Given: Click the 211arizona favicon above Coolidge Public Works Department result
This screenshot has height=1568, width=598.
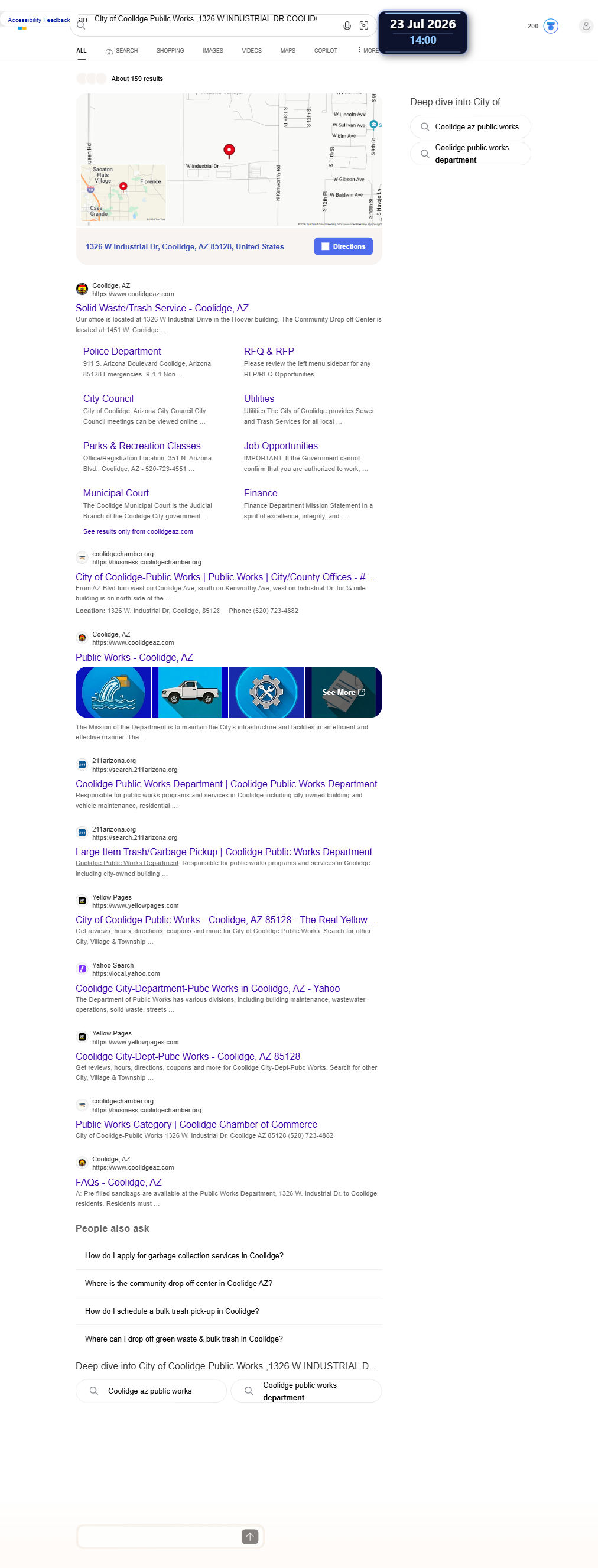Looking at the screenshot, I should pyautogui.click(x=82, y=765).
